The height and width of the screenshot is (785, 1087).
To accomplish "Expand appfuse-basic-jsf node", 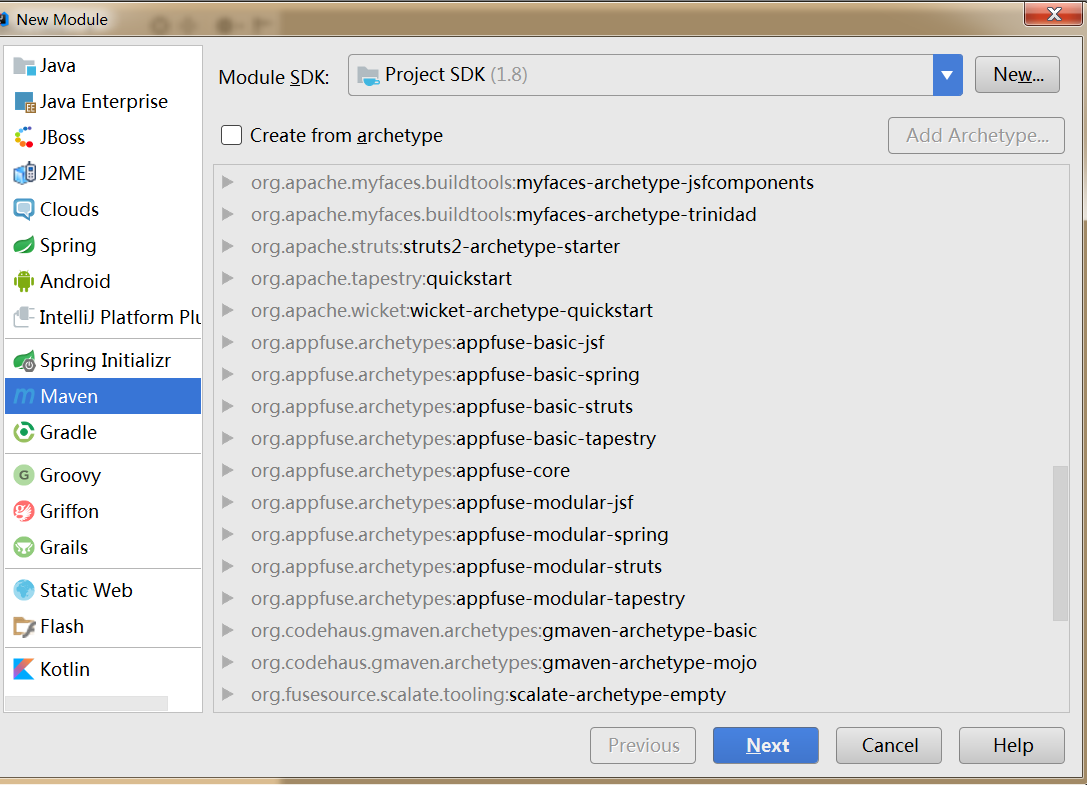I will [227, 342].
